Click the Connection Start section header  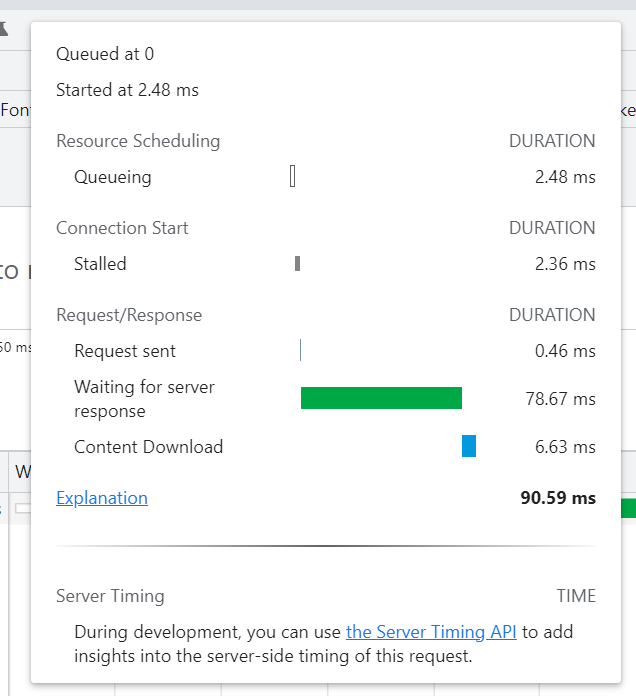click(x=122, y=228)
